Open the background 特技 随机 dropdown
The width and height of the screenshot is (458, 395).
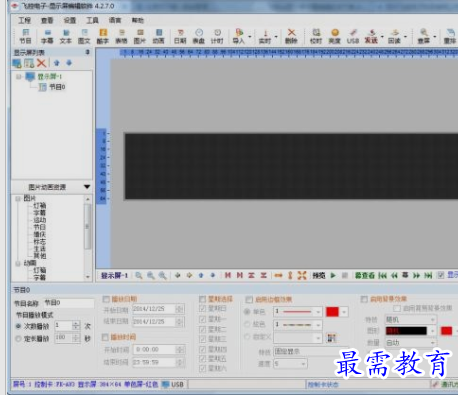433,320
